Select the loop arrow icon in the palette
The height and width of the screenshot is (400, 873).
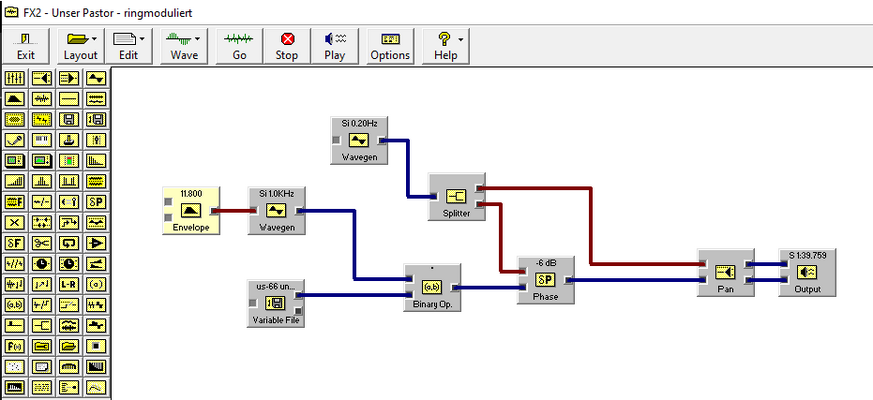[69, 243]
